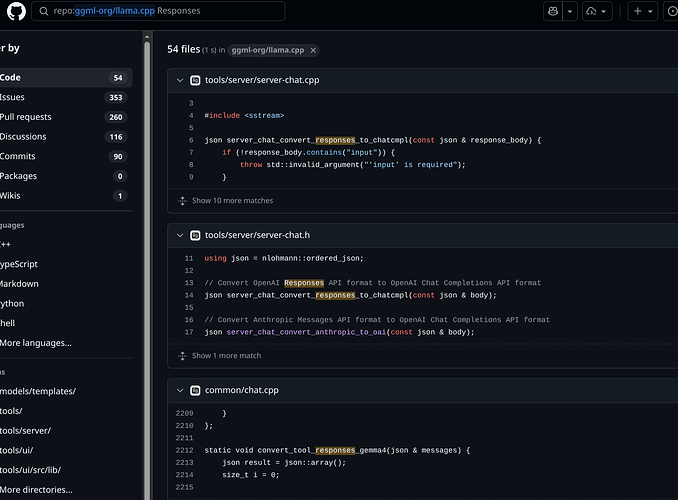Screen dimensions: 678x500
Task: Click the search magnifier icon
Action: pos(44,11)
